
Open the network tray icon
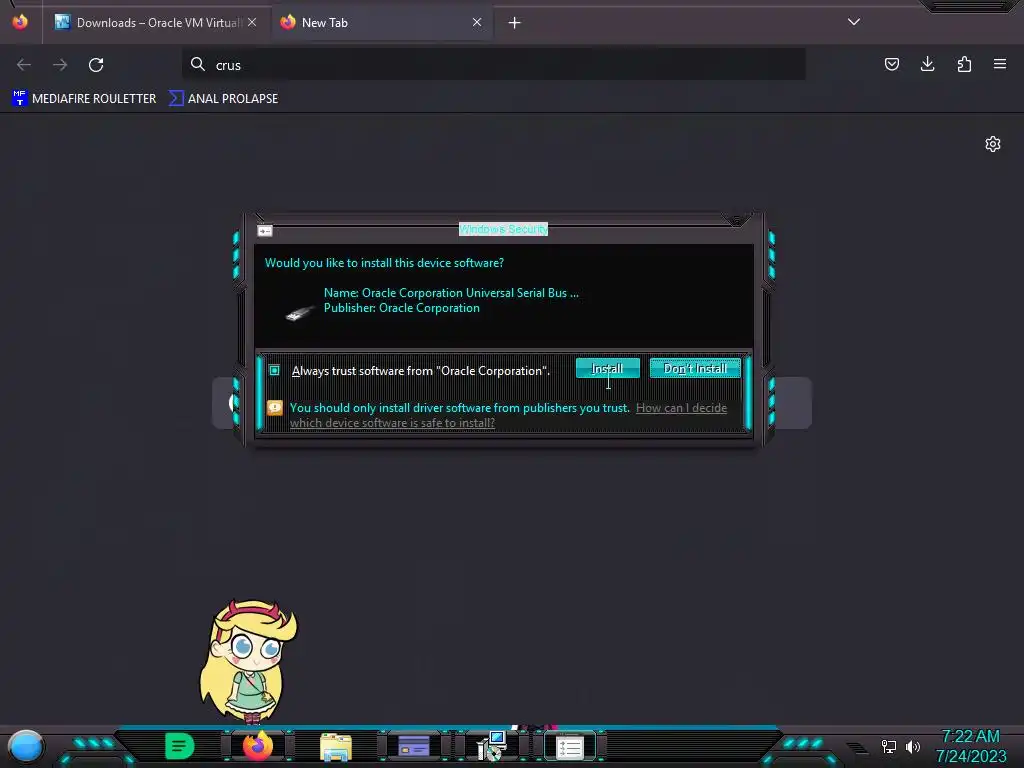click(x=889, y=746)
